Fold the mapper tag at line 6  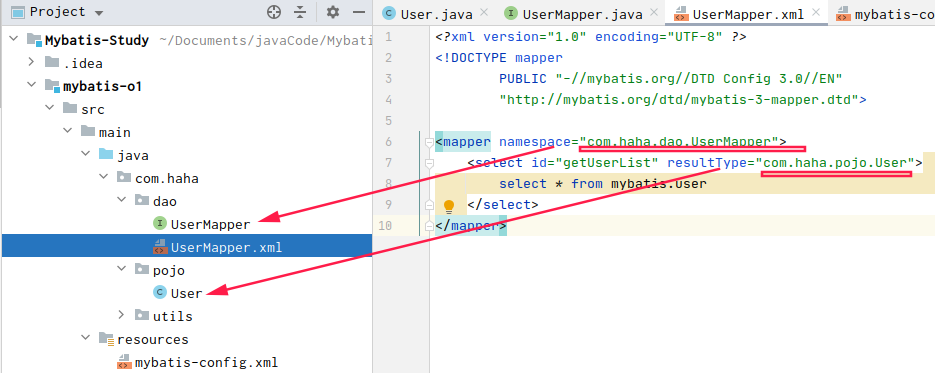[428, 143]
